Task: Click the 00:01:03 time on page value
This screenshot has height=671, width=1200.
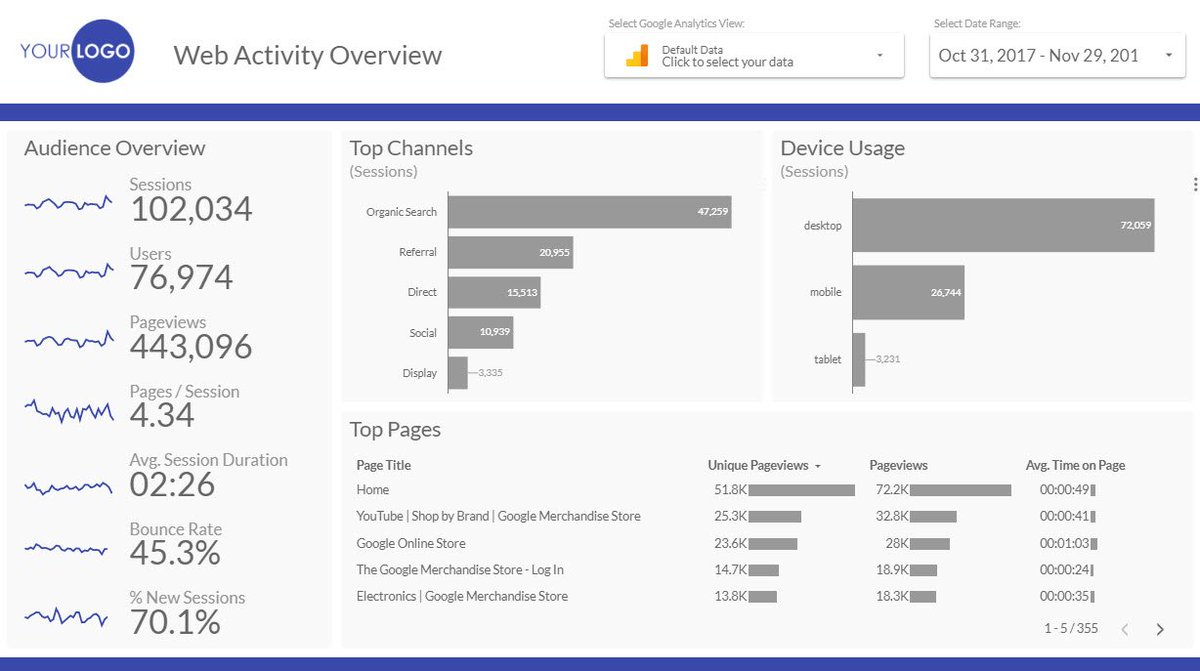Action: click(x=1065, y=543)
